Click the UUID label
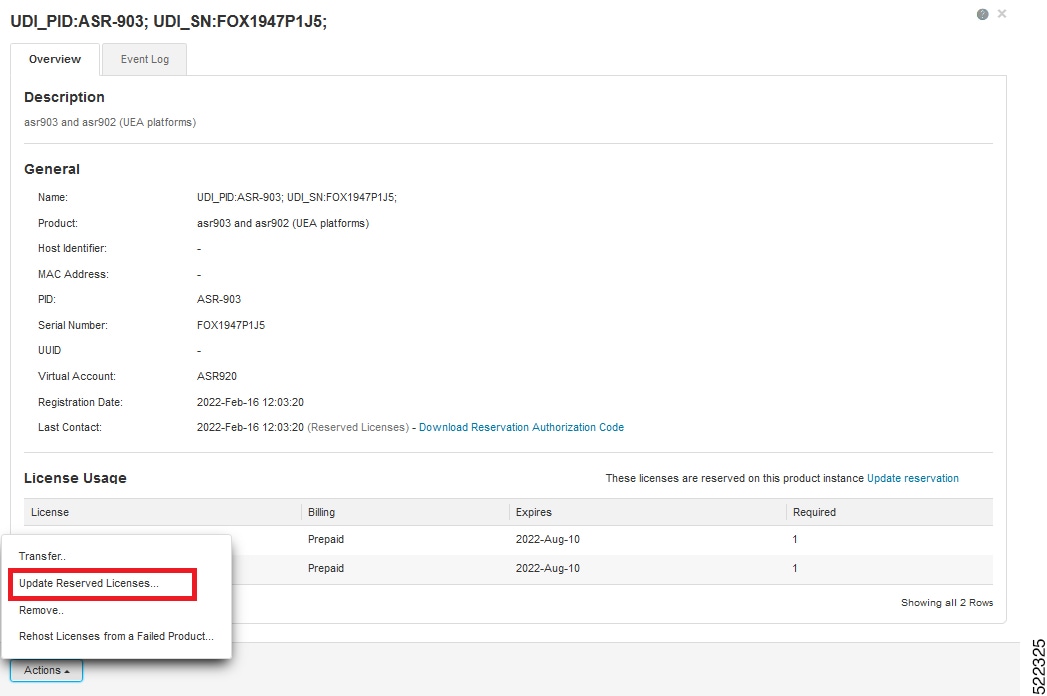This screenshot has width=1047, height=696. coord(49,351)
